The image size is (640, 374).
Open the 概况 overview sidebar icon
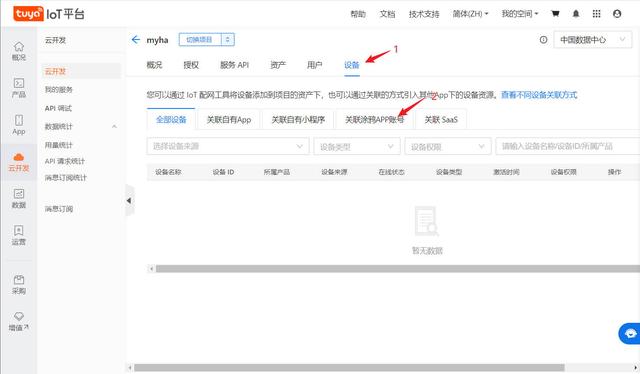pyautogui.click(x=19, y=51)
